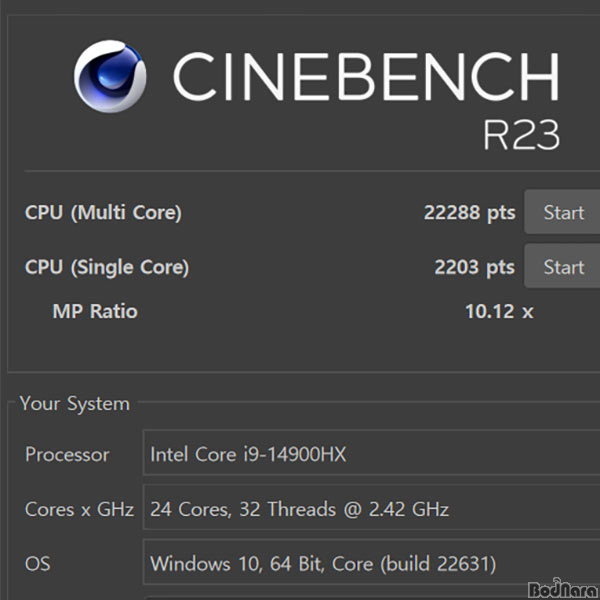Click the CINEBENCH title text
This screenshot has width=600, height=600.
pyautogui.click(x=366, y=76)
